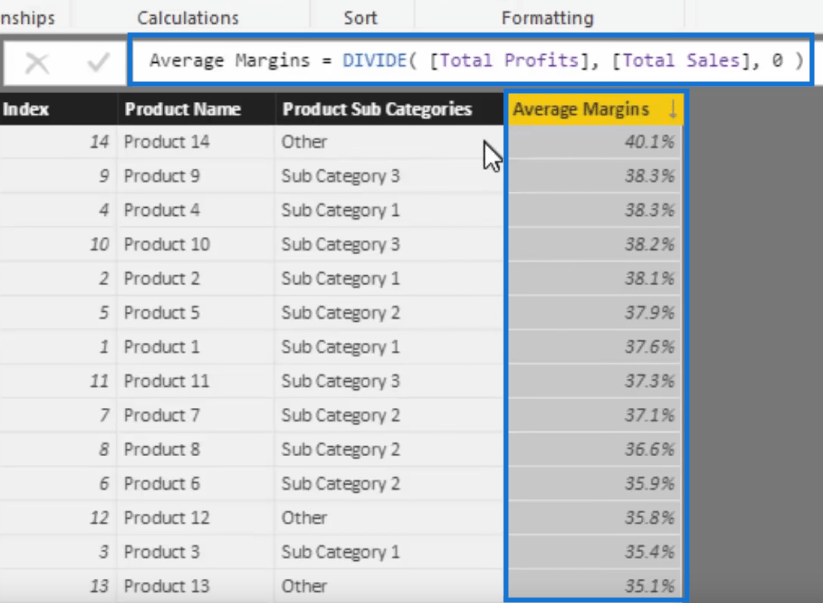Click the 35.4% margin value
The width and height of the screenshot is (823, 603).
tap(649, 552)
